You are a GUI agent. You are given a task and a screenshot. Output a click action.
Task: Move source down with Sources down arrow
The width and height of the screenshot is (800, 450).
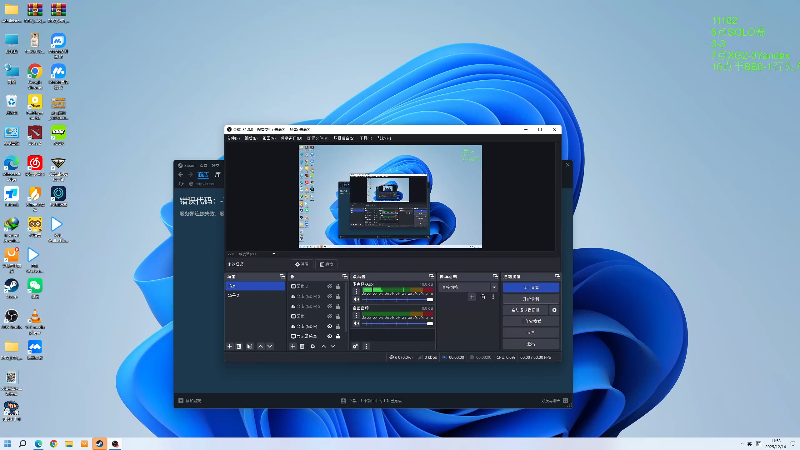[333, 346]
